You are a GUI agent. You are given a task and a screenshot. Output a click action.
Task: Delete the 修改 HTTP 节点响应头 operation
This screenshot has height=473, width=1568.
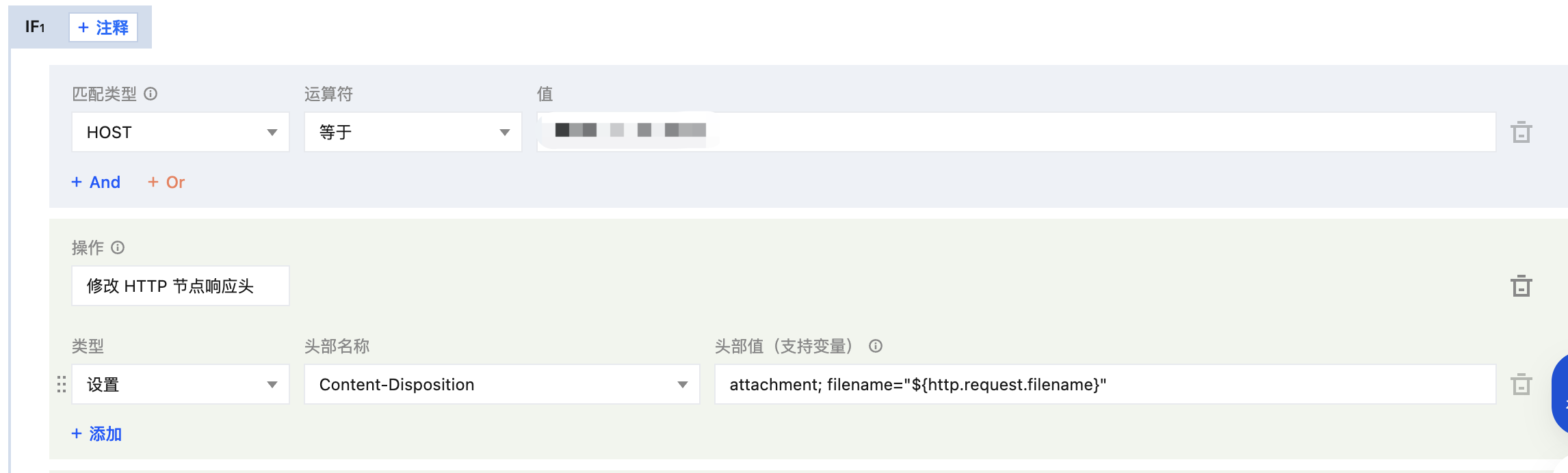click(x=1521, y=286)
